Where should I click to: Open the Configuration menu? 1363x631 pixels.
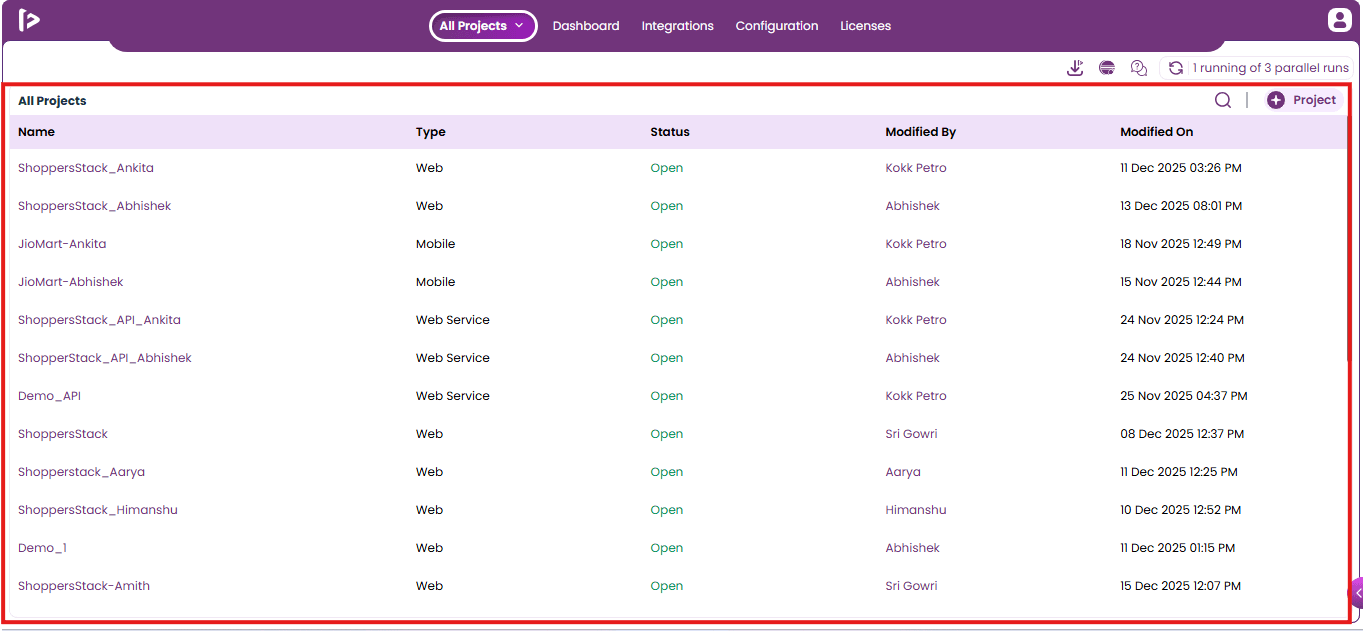[777, 26]
